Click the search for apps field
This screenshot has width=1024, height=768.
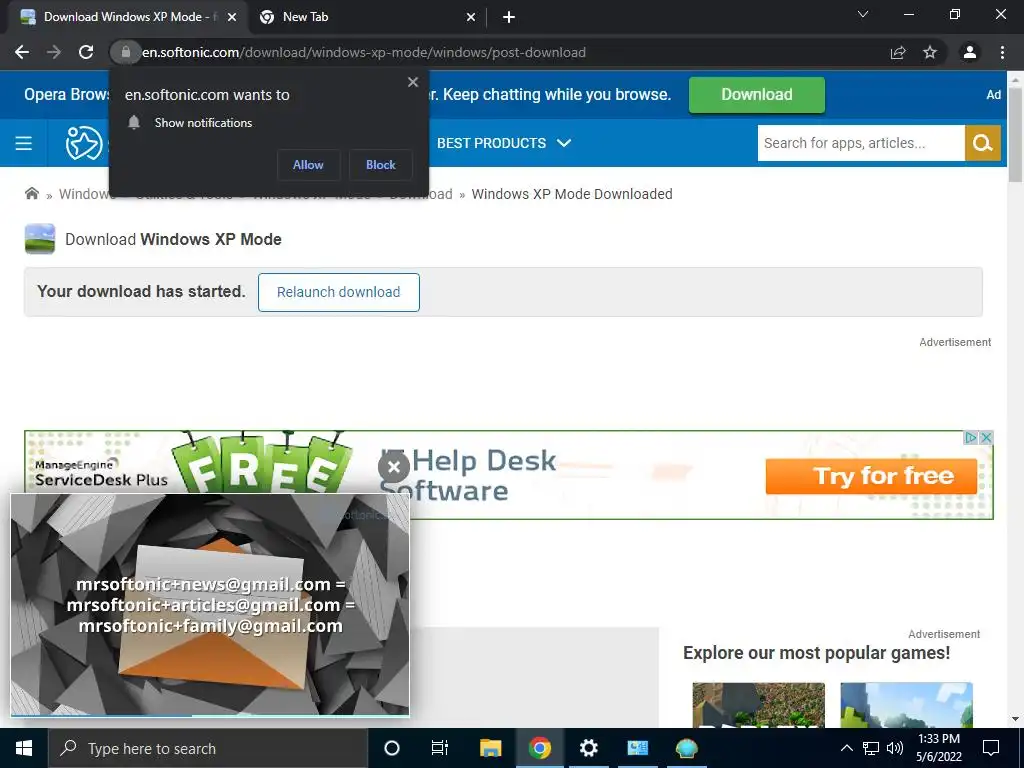pos(861,143)
